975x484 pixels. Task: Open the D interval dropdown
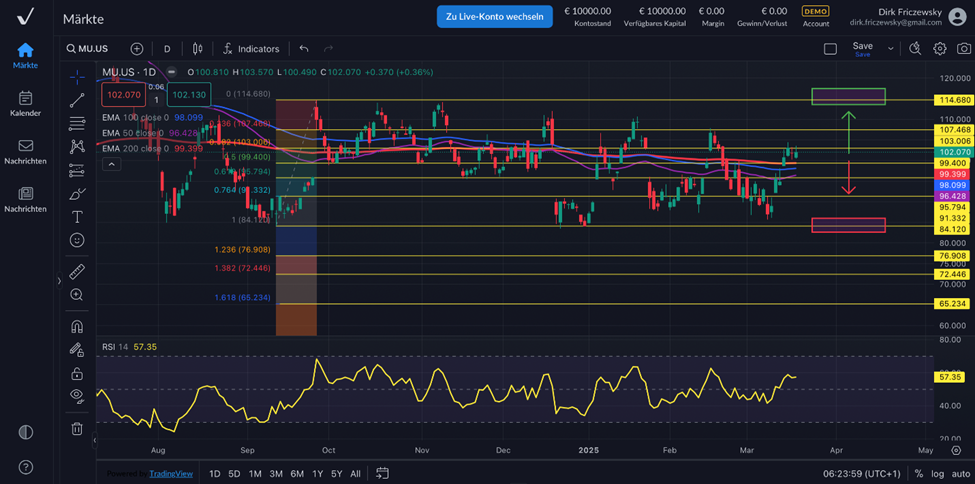pos(167,48)
